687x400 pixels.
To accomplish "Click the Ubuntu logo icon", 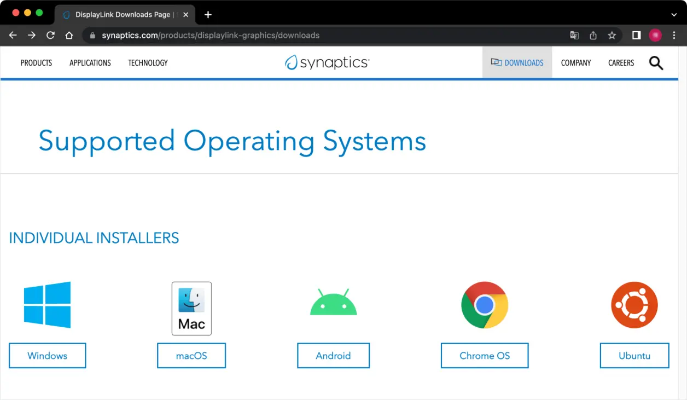I will [634, 305].
